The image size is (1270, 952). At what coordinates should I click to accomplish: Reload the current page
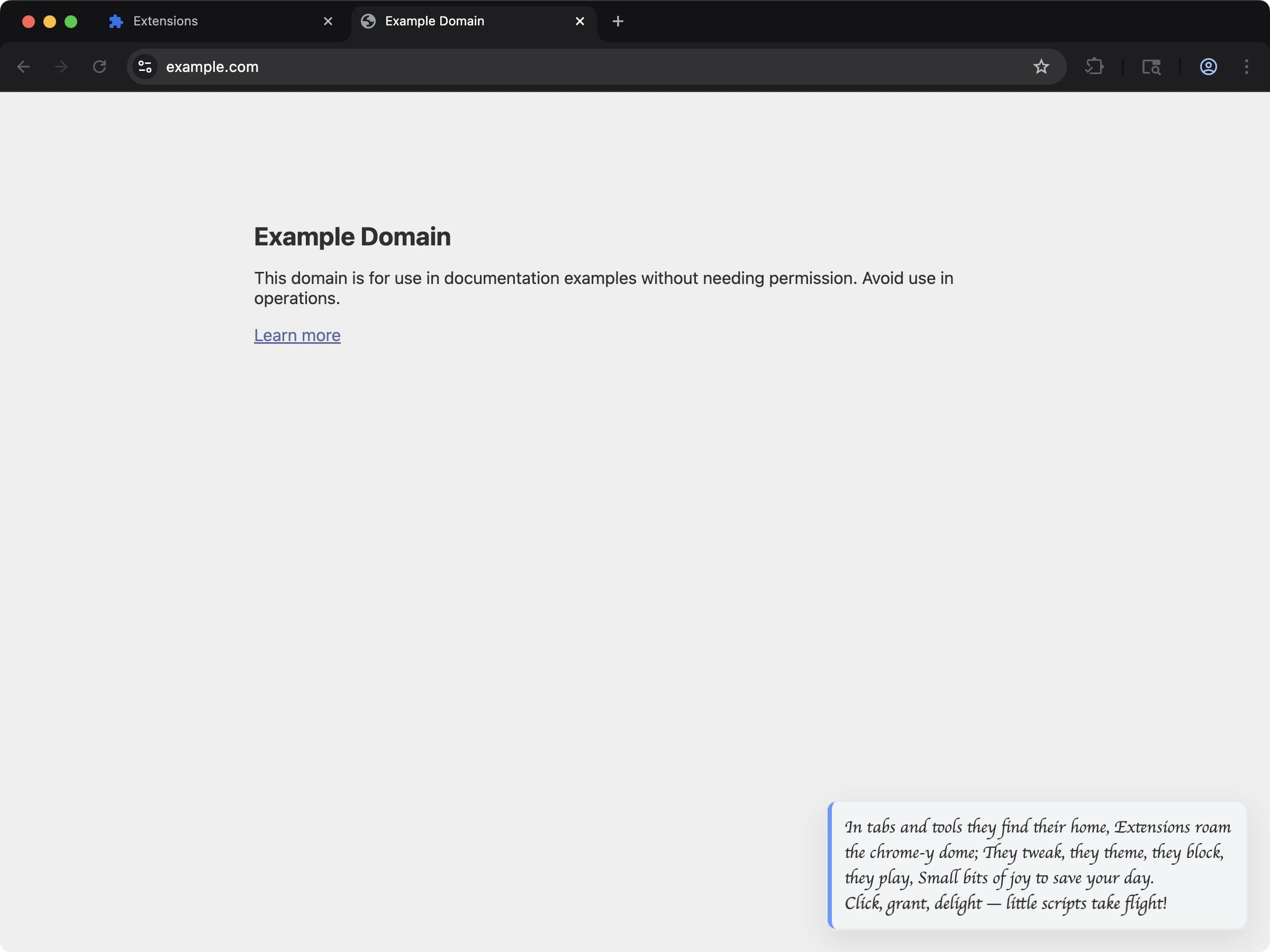click(x=99, y=67)
